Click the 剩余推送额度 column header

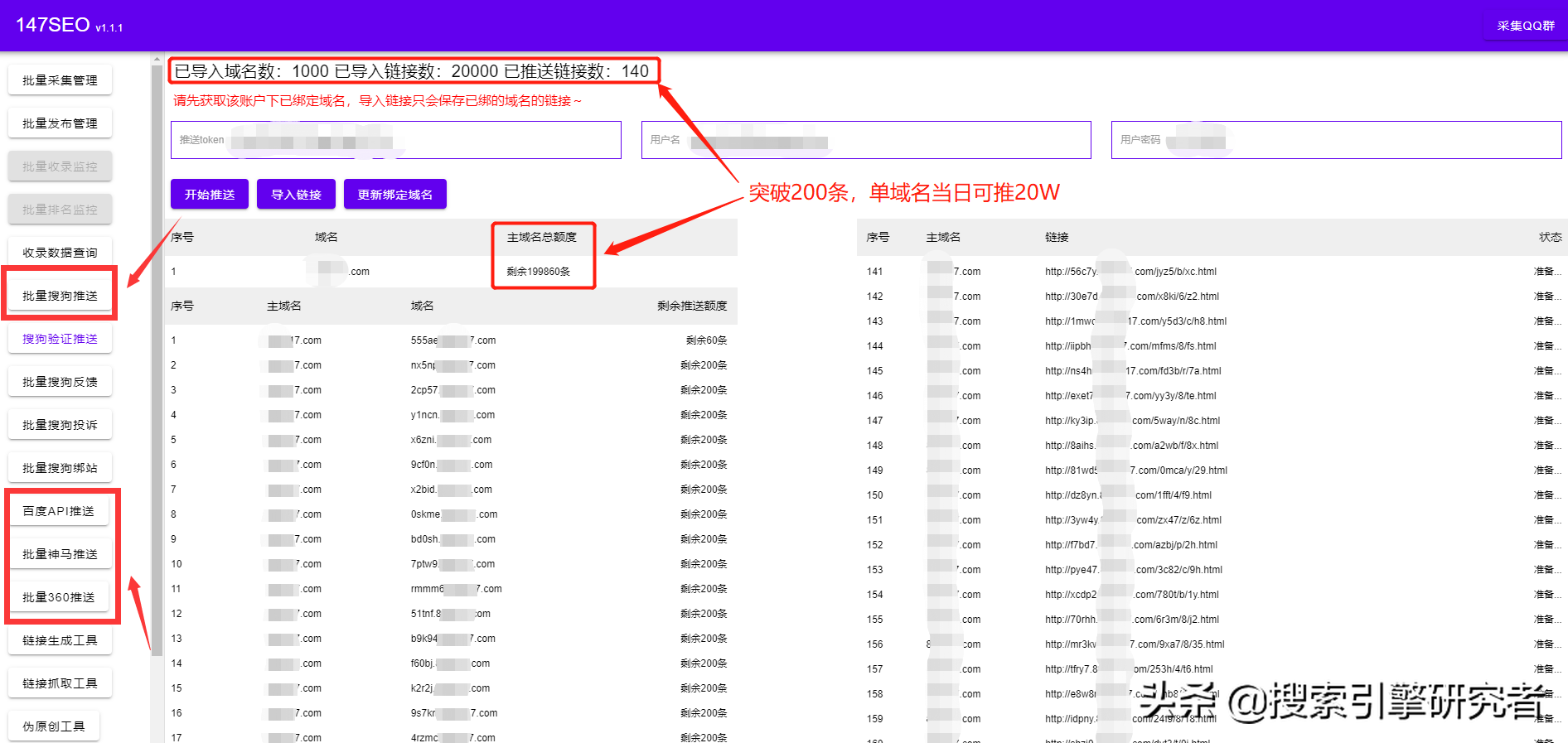[692, 306]
